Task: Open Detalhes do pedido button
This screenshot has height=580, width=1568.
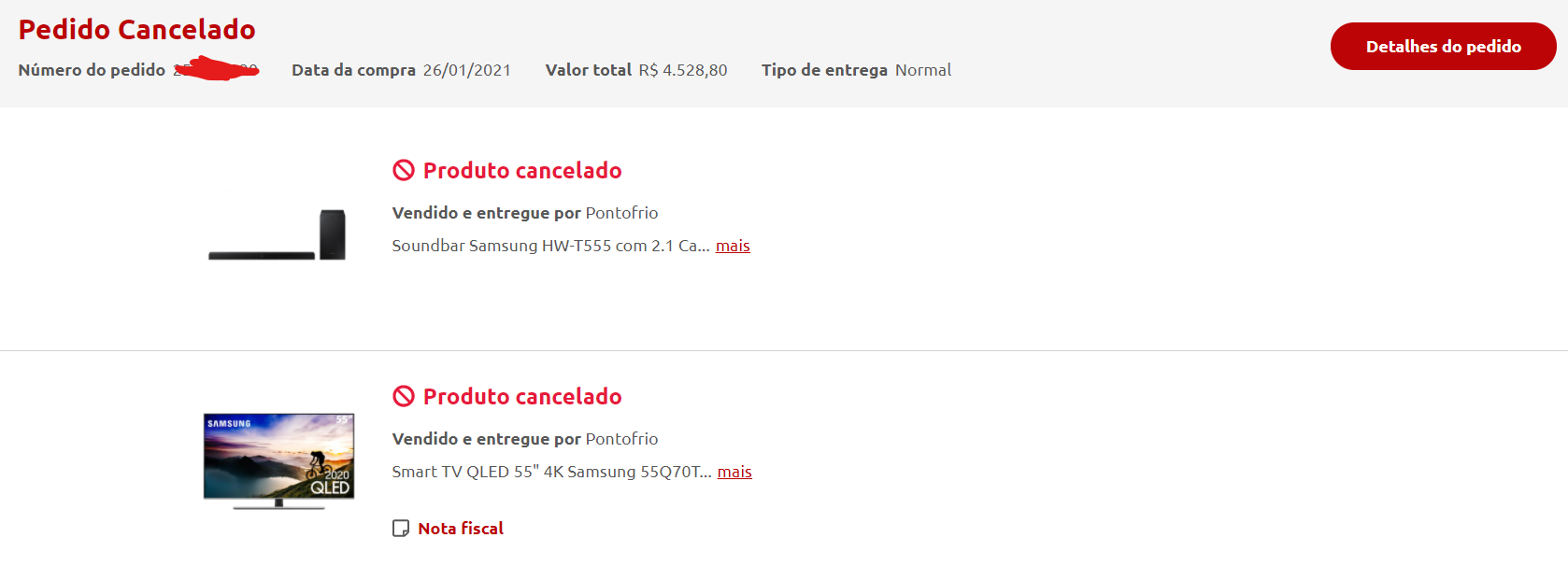Action: click(x=1443, y=47)
